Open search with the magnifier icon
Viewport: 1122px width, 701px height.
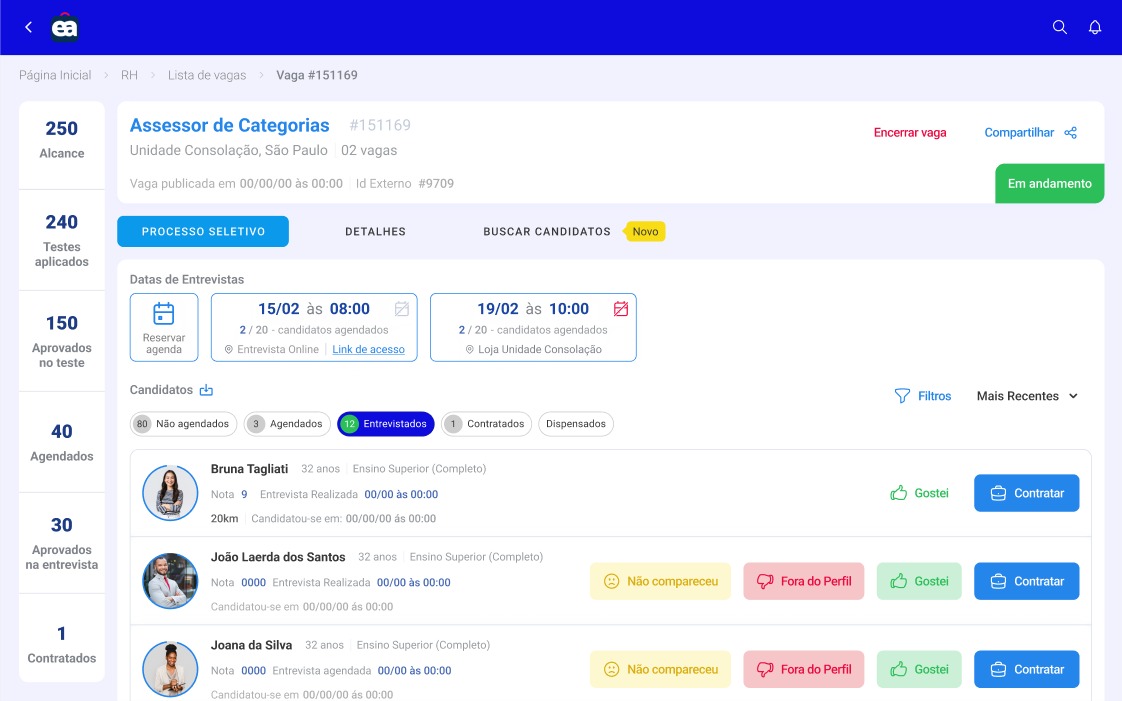coord(1060,27)
